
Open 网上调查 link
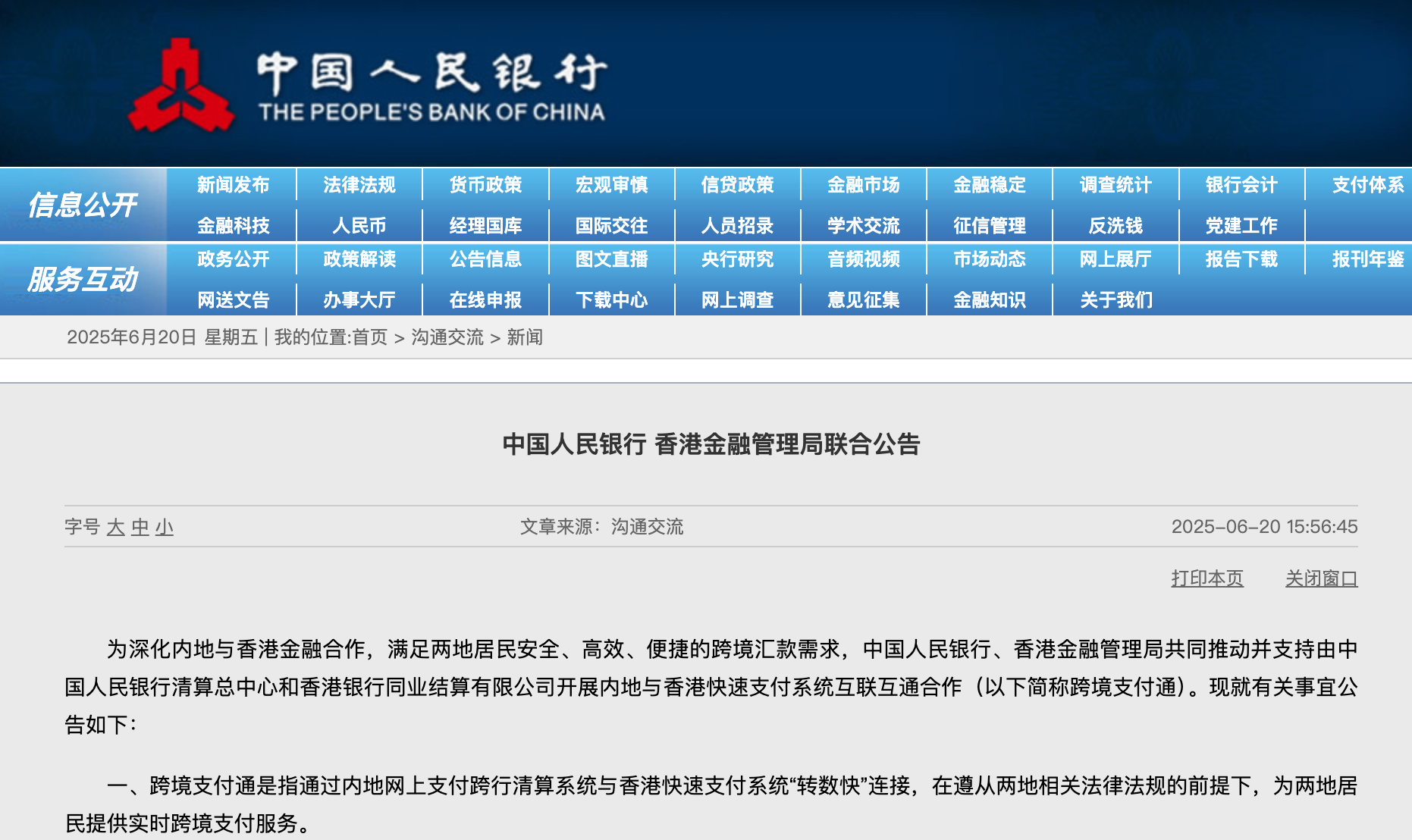pyautogui.click(x=737, y=300)
